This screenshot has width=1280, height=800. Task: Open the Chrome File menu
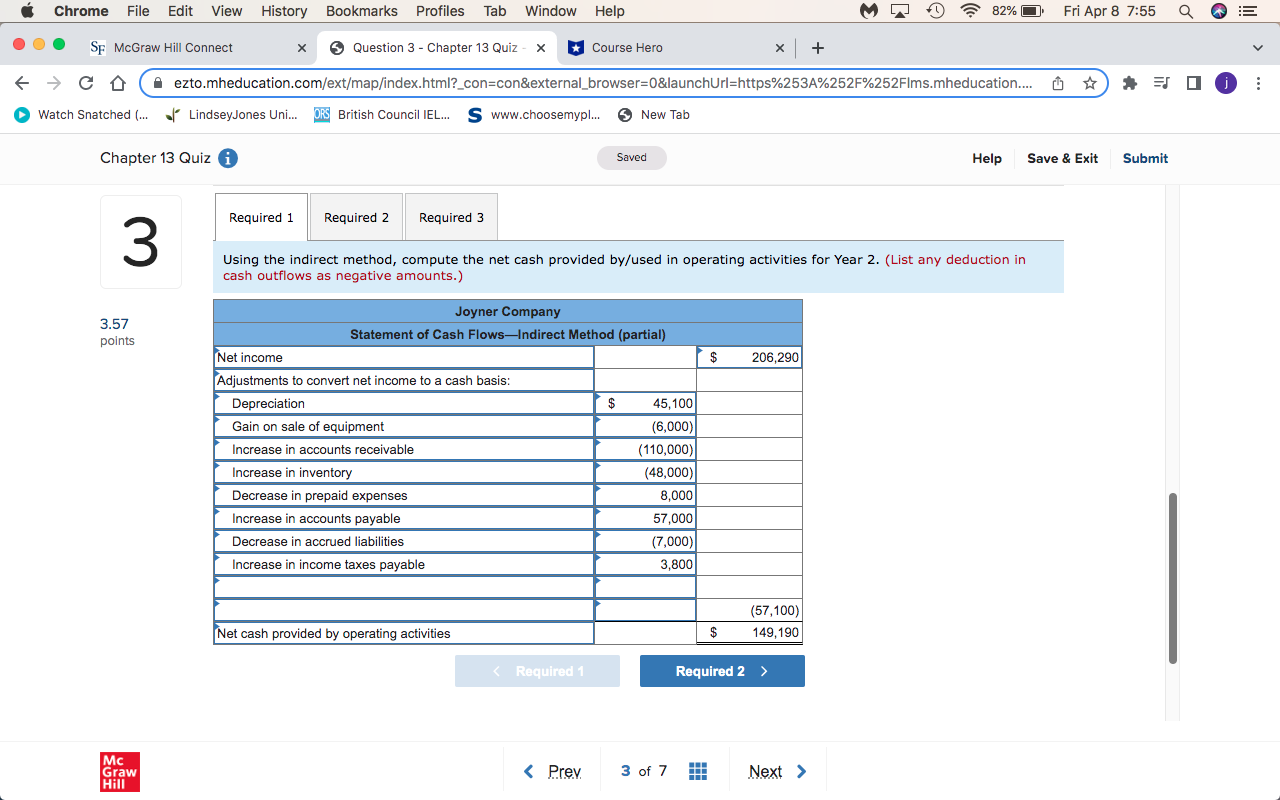[138, 11]
